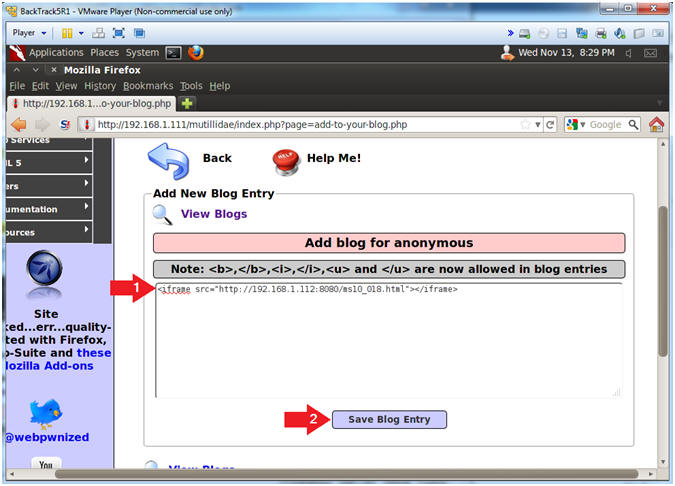Open Firefox Bookmarks menu

[x=148, y=86]
